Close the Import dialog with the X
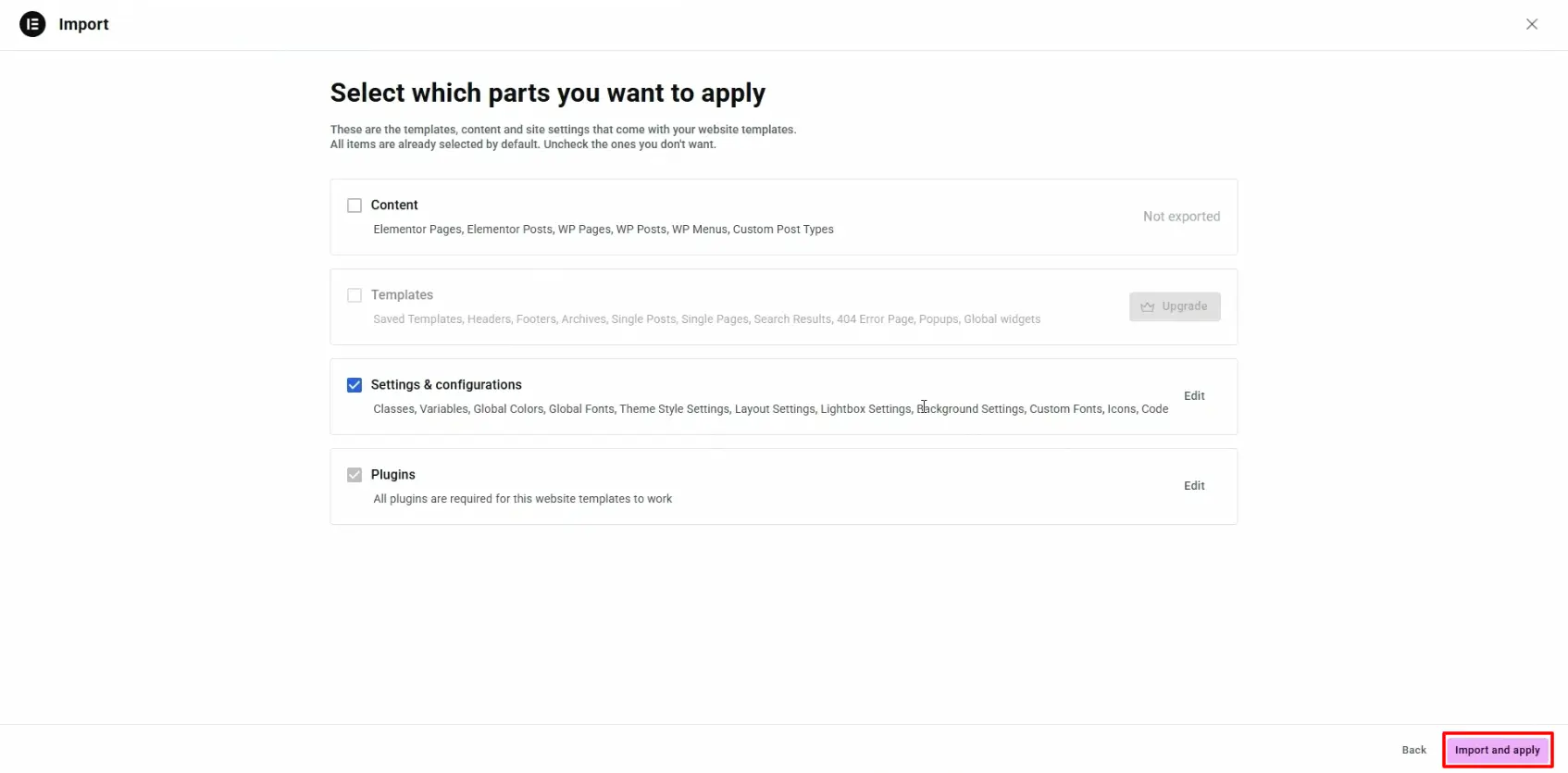1568x773 pixels. coord(1532,24)
